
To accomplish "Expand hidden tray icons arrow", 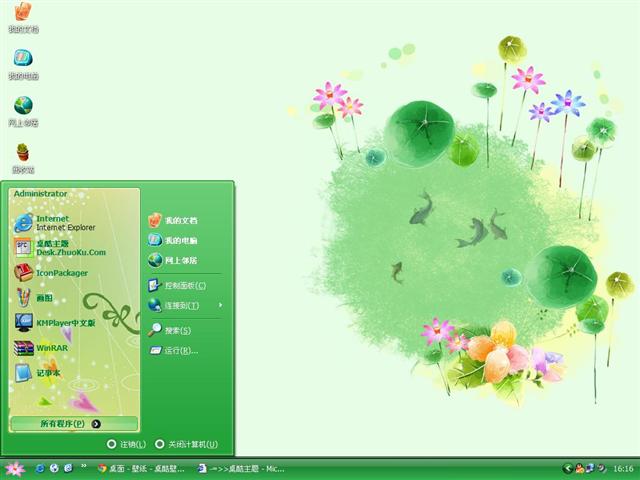I will coord(567,469).
